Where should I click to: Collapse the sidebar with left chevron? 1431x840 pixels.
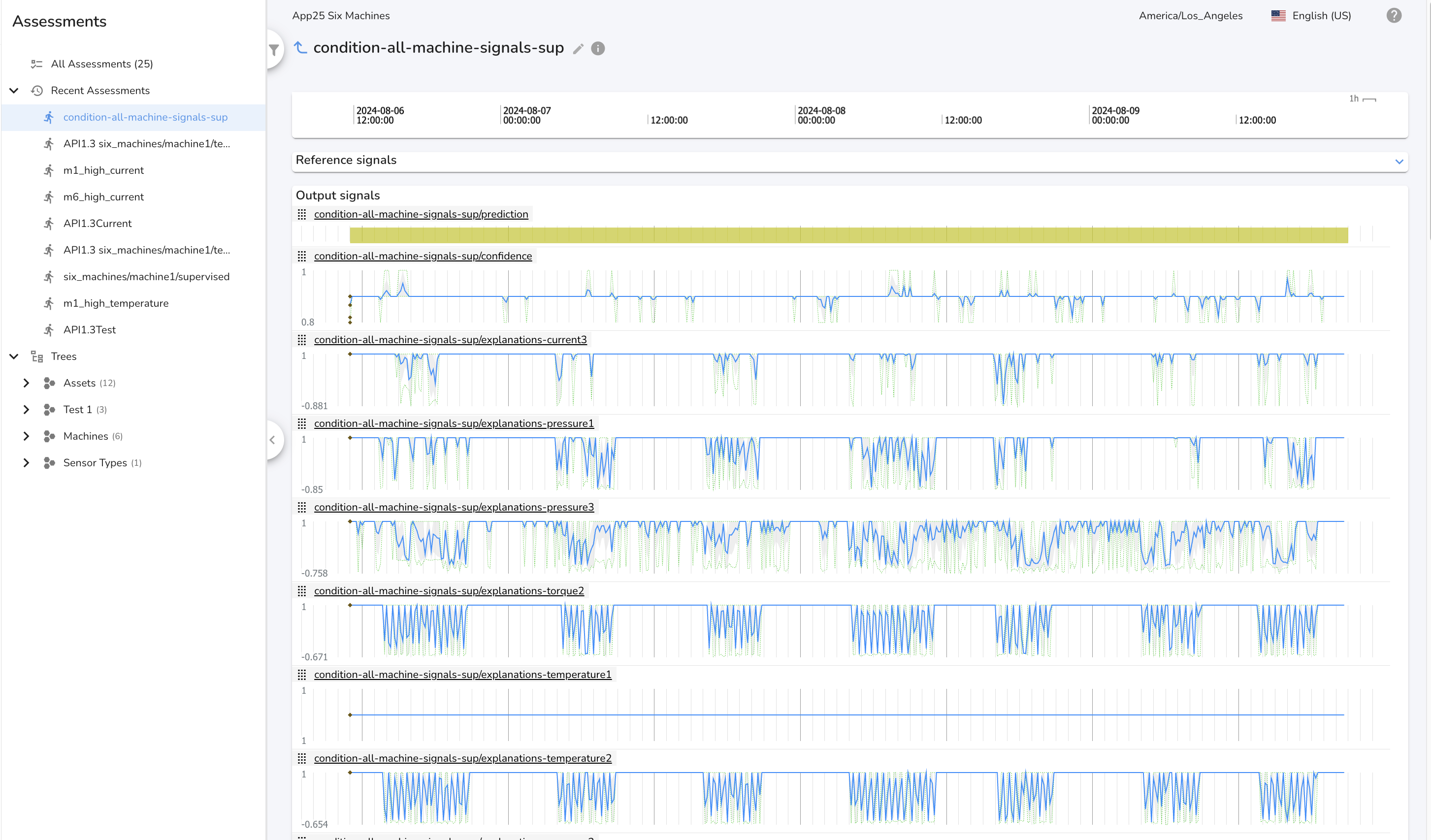[273, 440]
